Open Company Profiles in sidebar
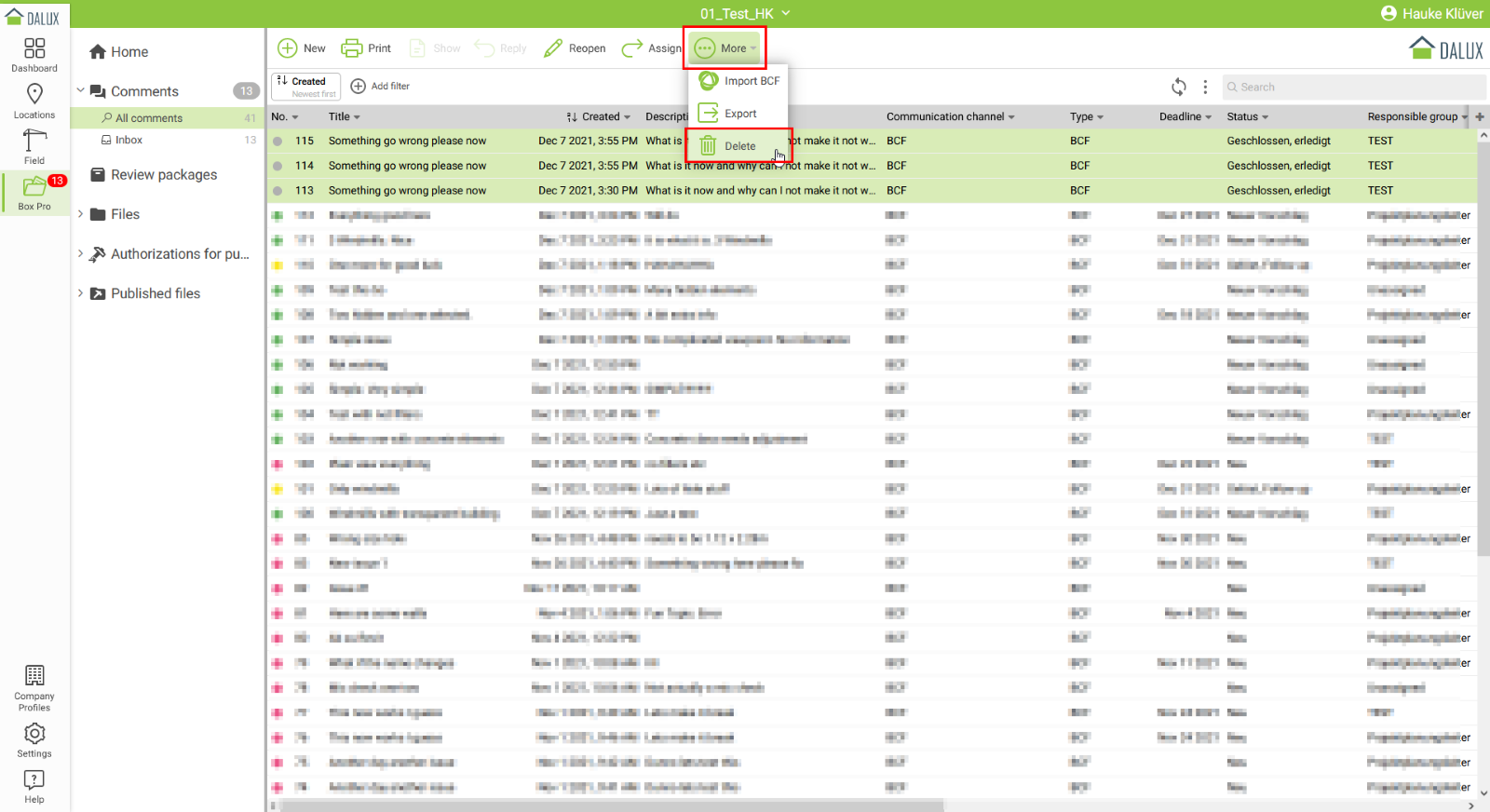The width and height of the screenshot is (1490, 812). click(x=34, y=687)
